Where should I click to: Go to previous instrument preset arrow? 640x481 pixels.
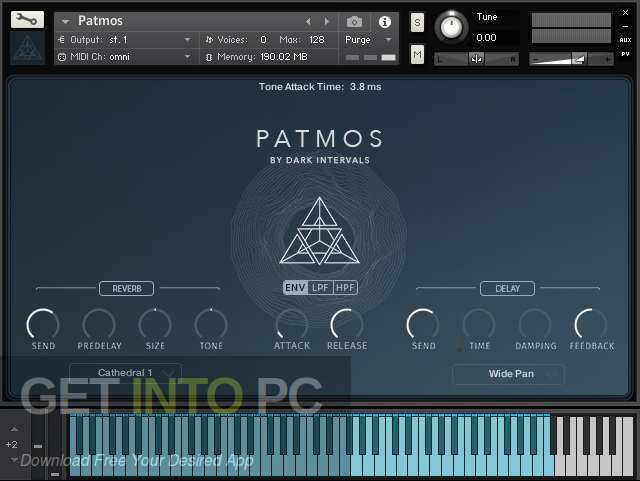click(x=309, y=21)
